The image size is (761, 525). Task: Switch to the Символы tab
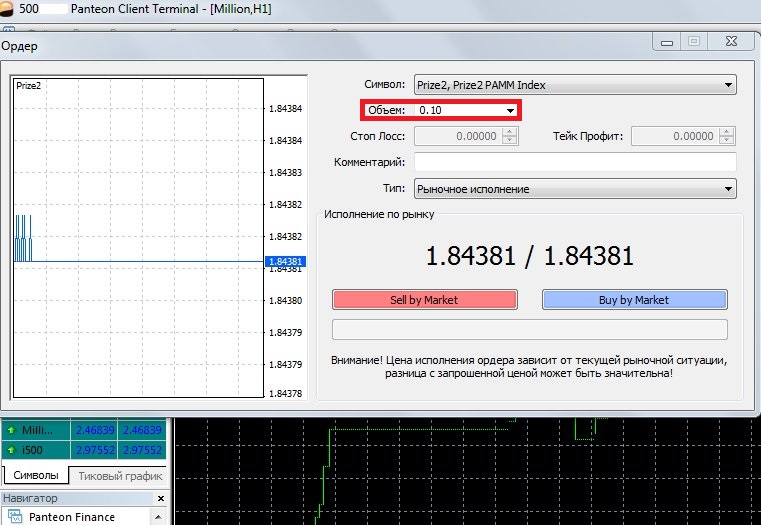click(x=34, y=475)
